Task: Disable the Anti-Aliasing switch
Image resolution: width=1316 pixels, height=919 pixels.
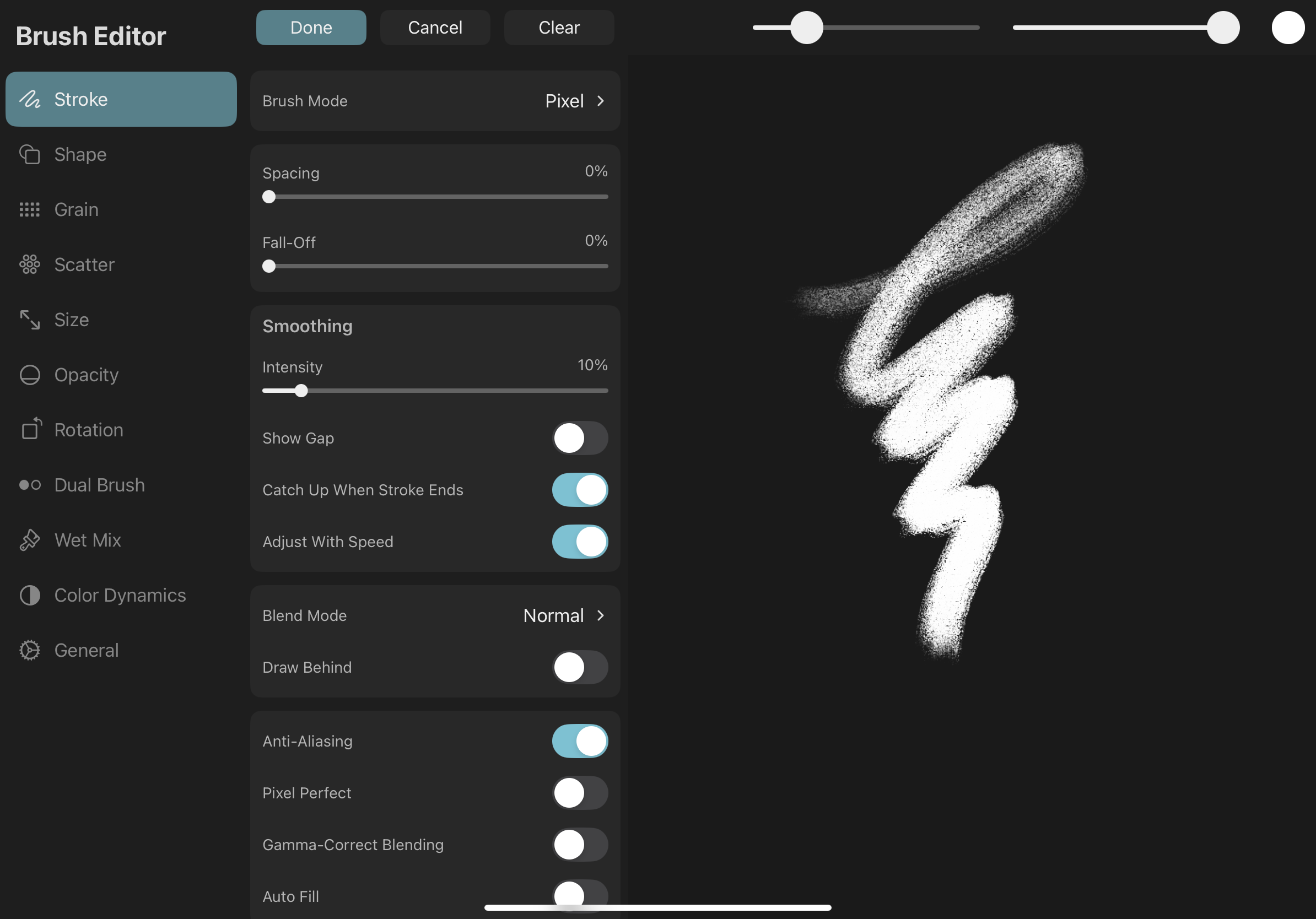Action: tap(580, 741)
